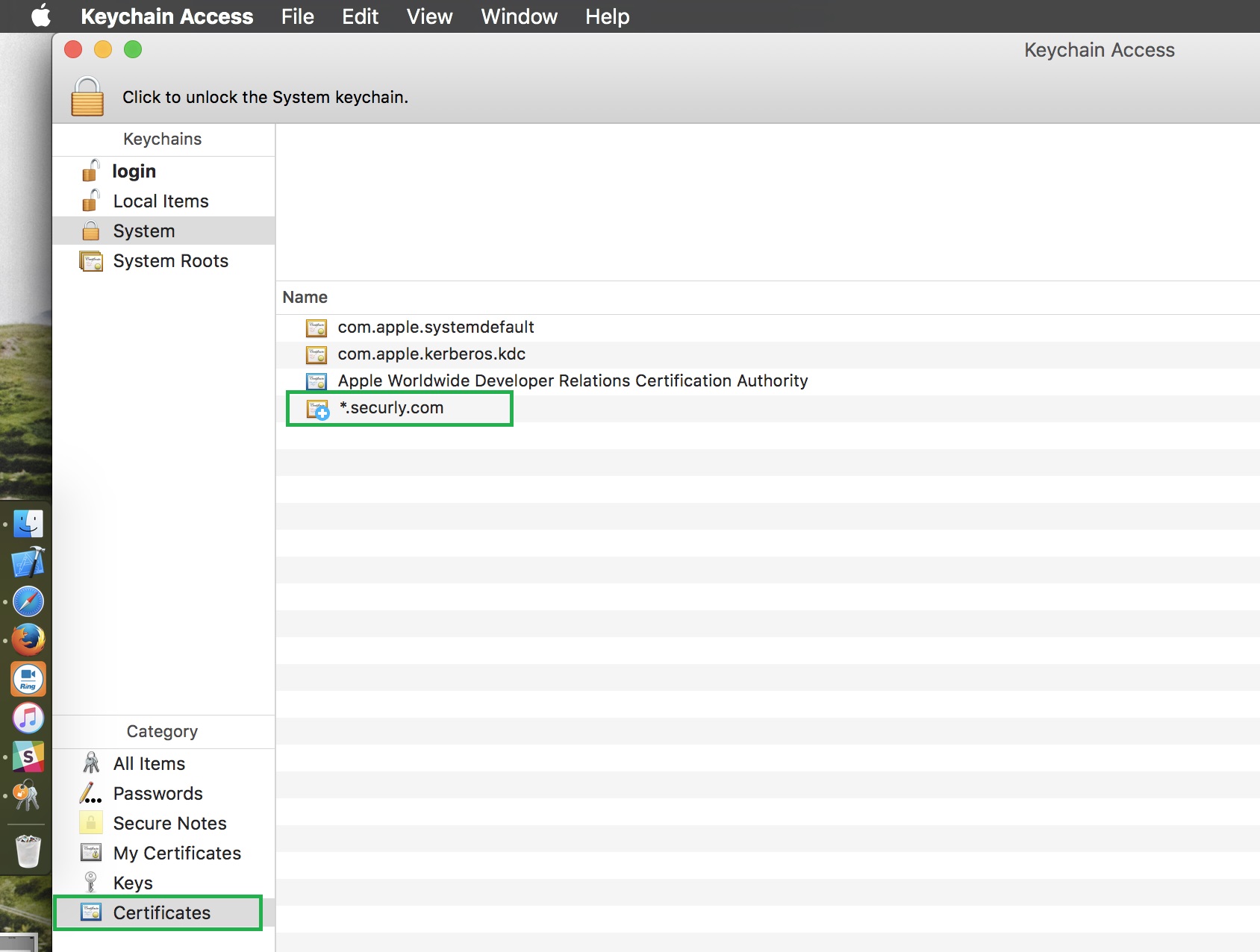This screenshot has width=1260, height=952.
Task: Show the Secure Notes category
Action: 163,824
